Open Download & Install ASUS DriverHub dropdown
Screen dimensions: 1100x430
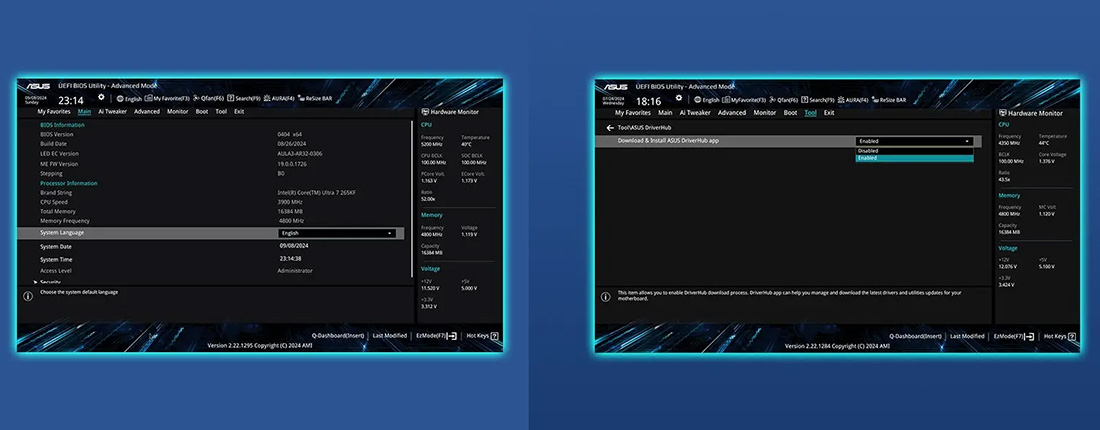click(915, 141)
